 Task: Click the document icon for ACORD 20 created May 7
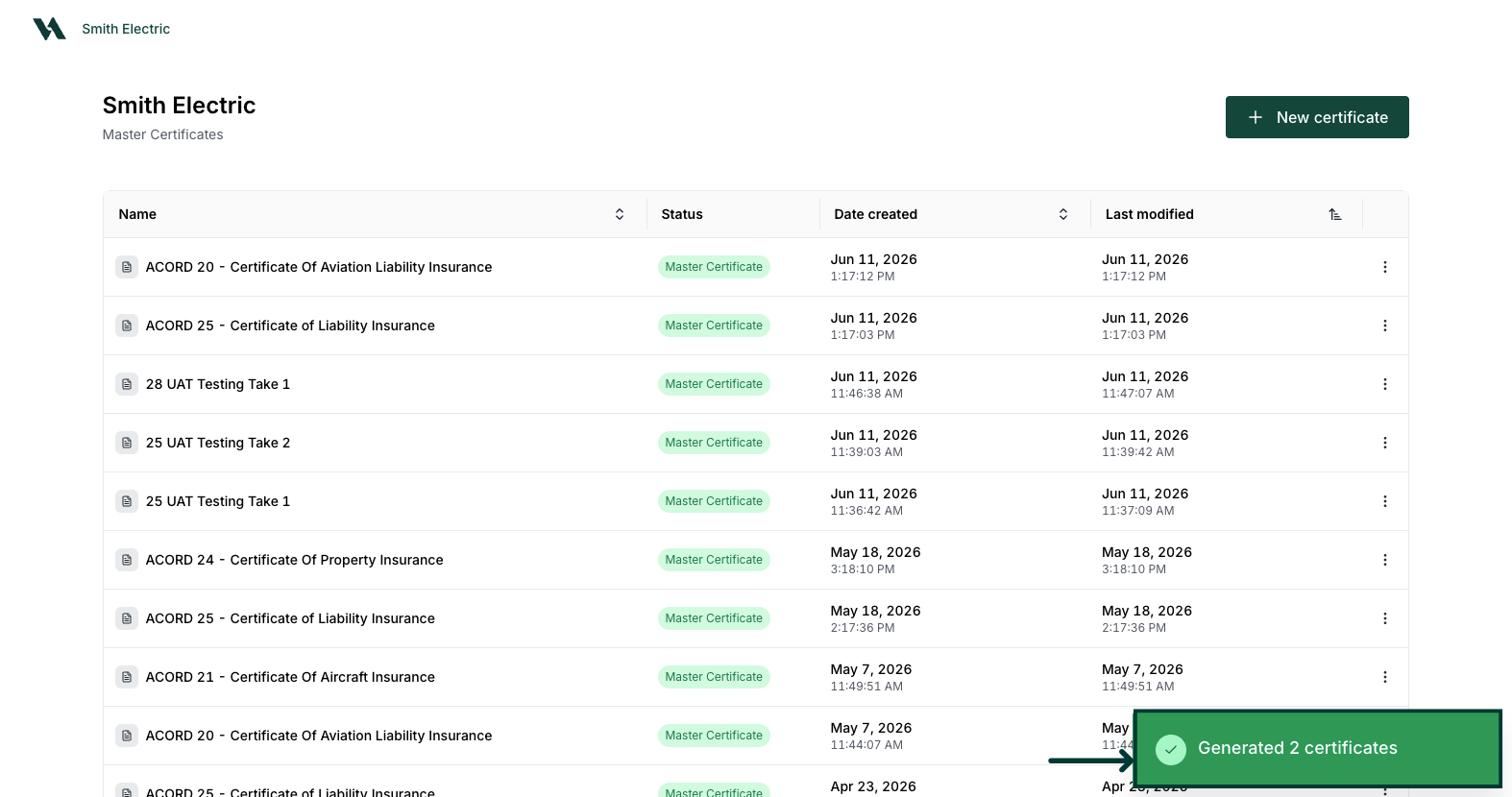(x=127, y=736)
